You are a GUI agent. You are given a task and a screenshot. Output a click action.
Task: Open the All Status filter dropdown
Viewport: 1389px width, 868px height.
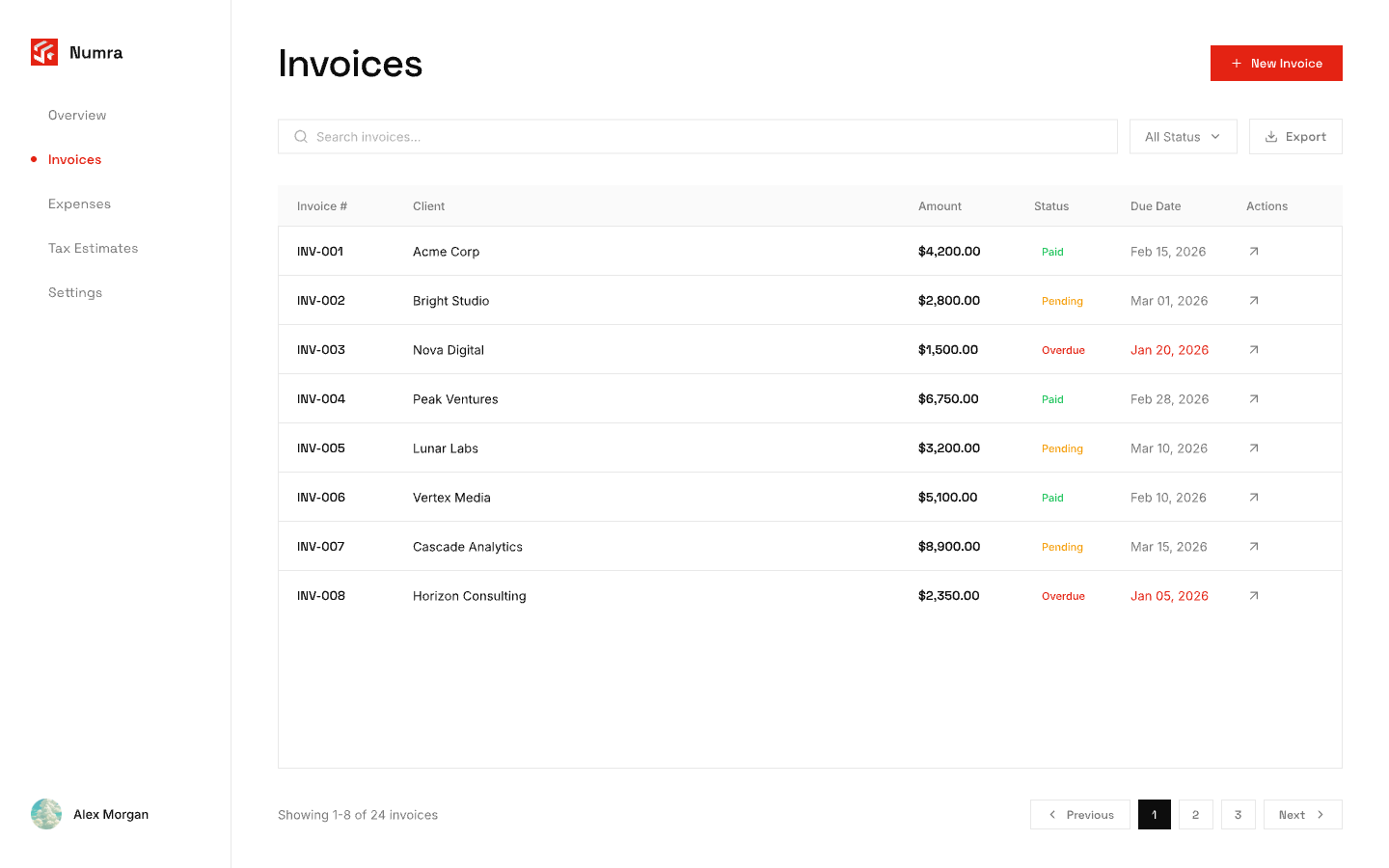1183,136
